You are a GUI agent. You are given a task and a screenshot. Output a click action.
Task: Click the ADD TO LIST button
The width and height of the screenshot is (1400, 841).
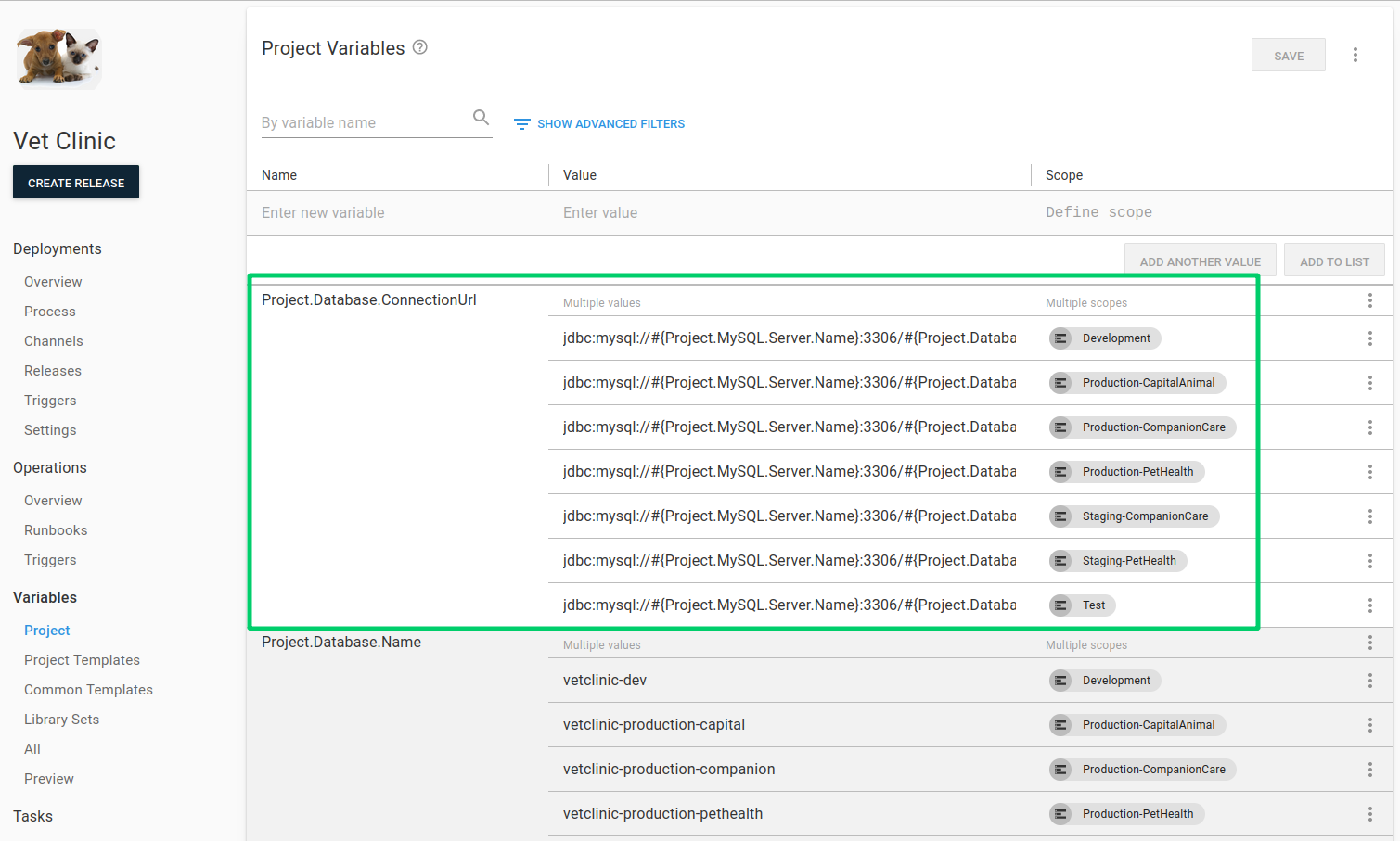tap(1334, 261)
